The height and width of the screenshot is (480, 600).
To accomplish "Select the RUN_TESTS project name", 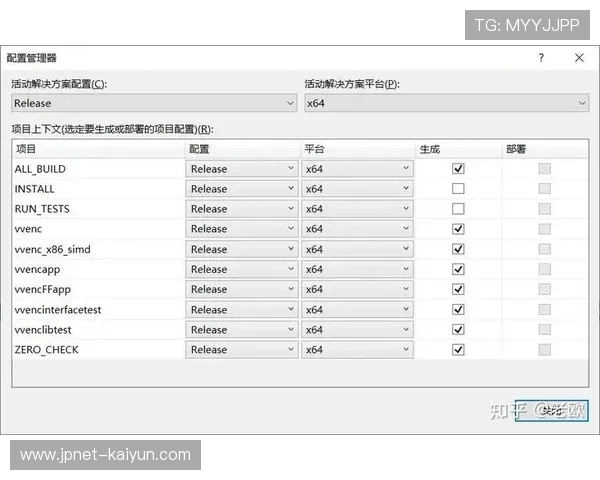I will click(42, 209).
